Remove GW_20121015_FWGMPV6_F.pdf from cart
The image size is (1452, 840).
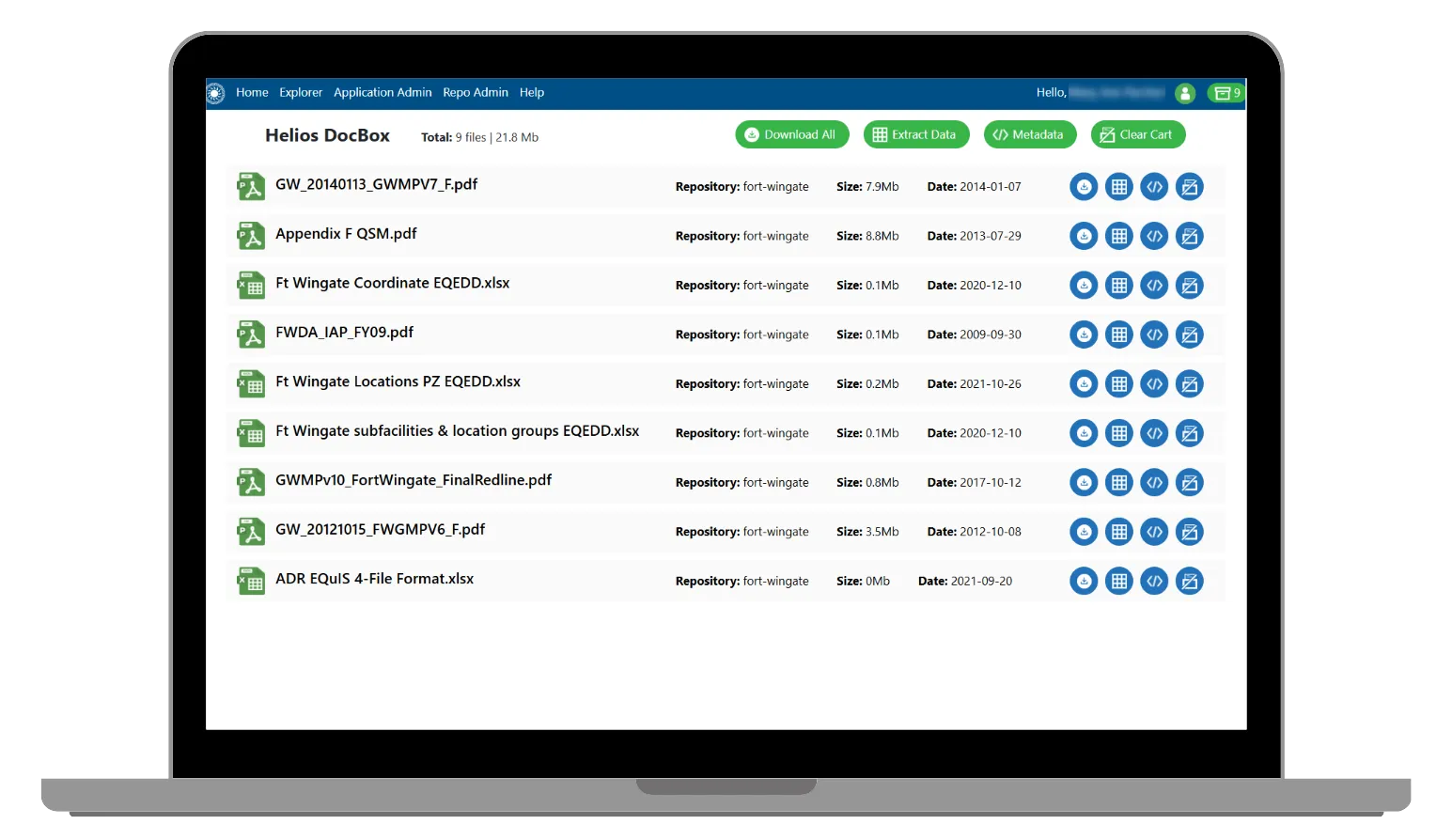[1190, 532]
